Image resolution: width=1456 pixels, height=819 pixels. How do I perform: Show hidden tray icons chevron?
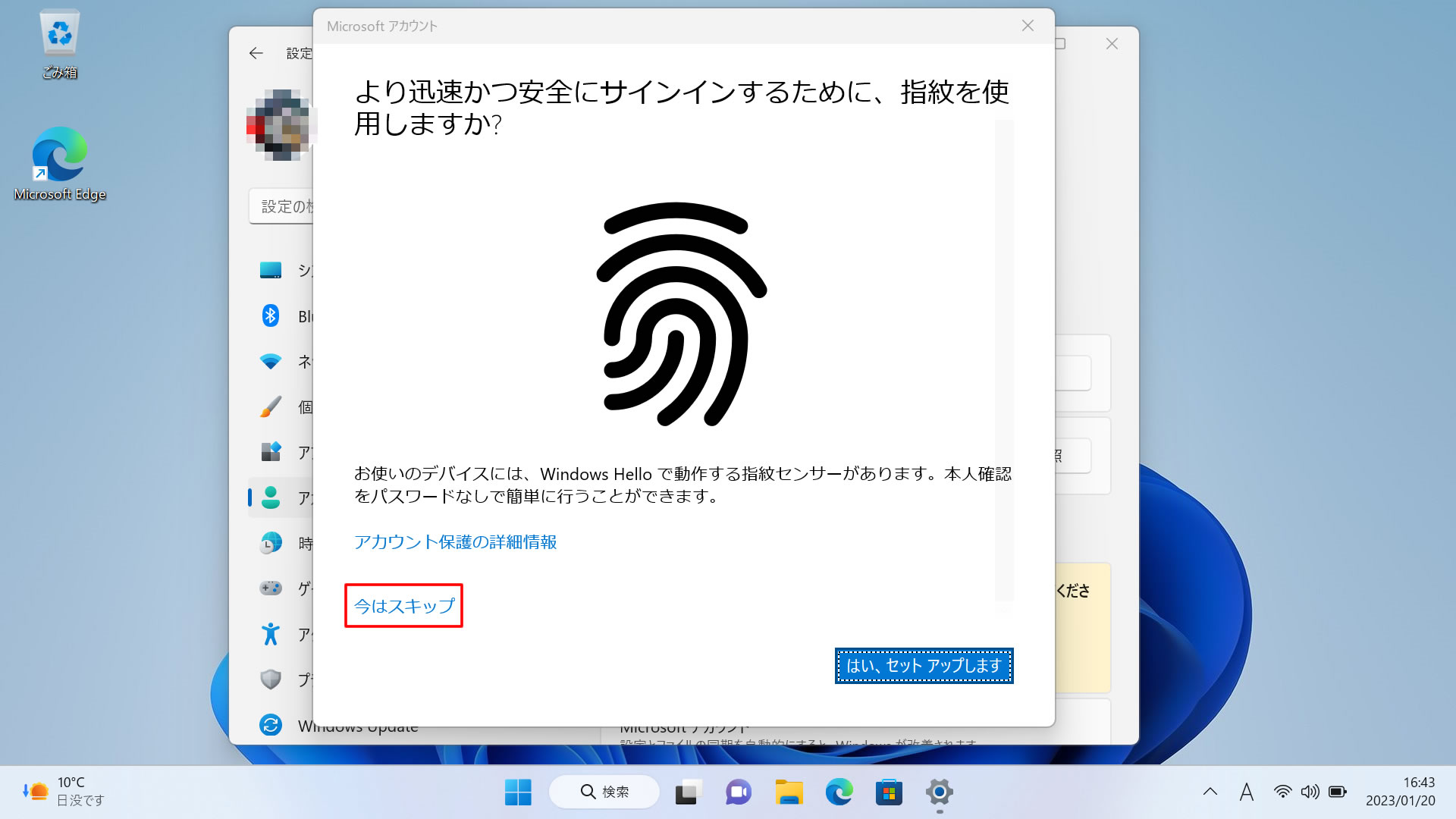click(1210, 792)
